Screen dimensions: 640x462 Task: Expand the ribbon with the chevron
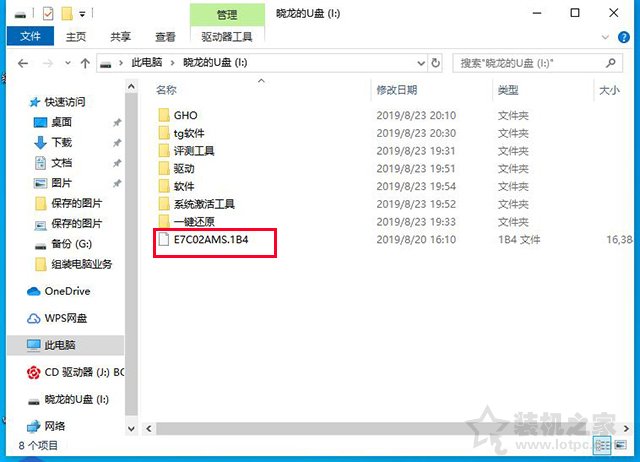tap(605, 37)
